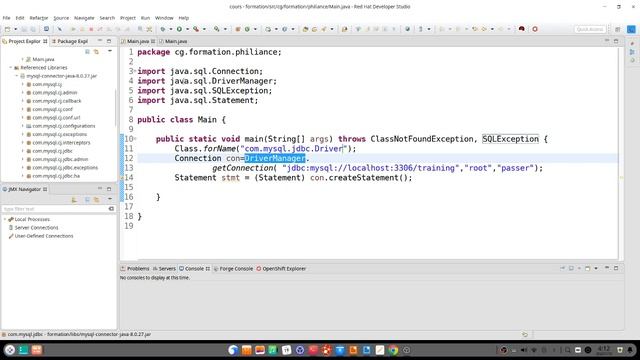Click the New file toolbar icon

7,29
